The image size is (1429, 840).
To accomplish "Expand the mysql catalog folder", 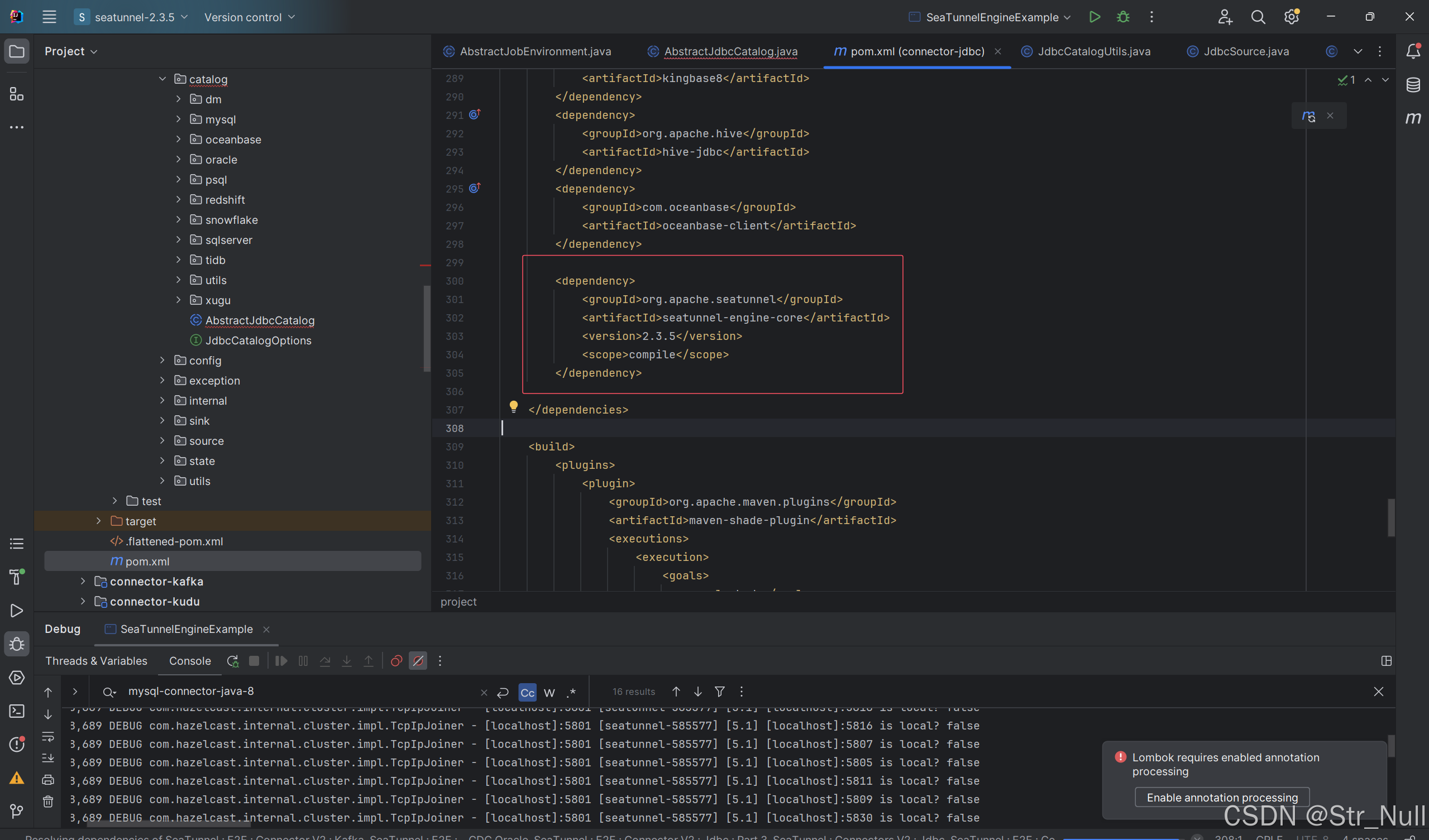I will click(x=178, y=119).
